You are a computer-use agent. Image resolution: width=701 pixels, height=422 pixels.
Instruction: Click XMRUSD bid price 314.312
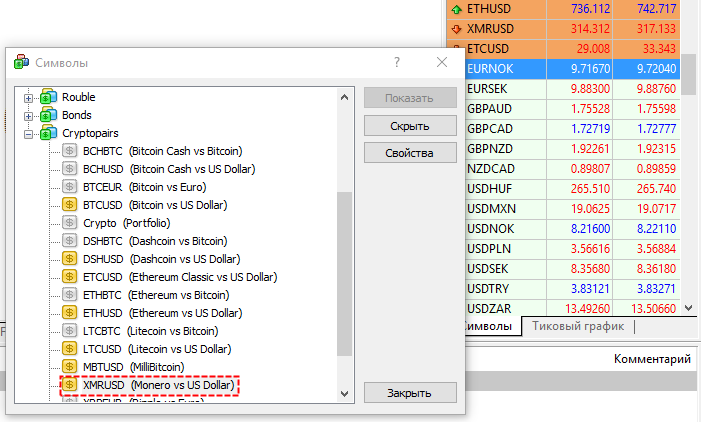click(590, 29)
